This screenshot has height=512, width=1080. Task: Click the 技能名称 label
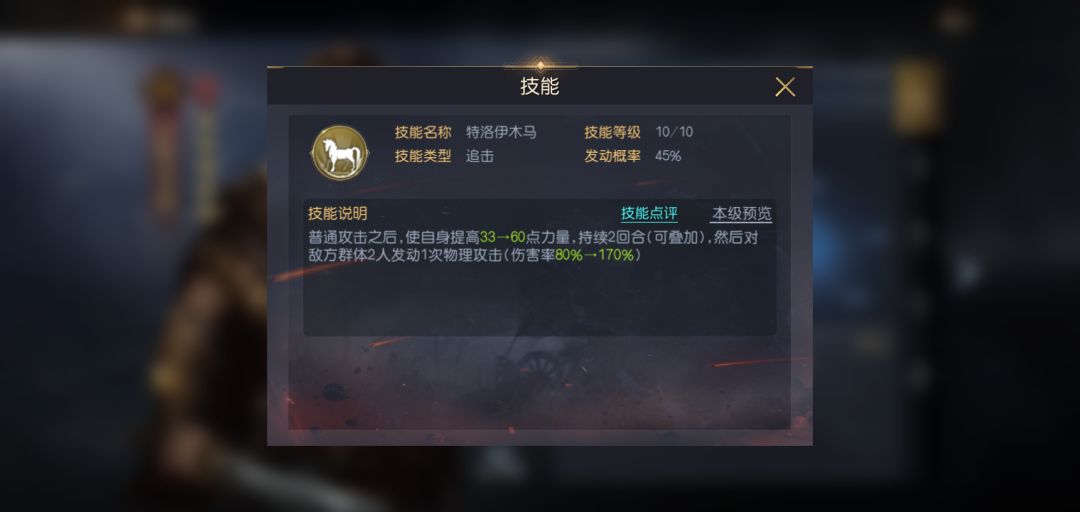422,132
